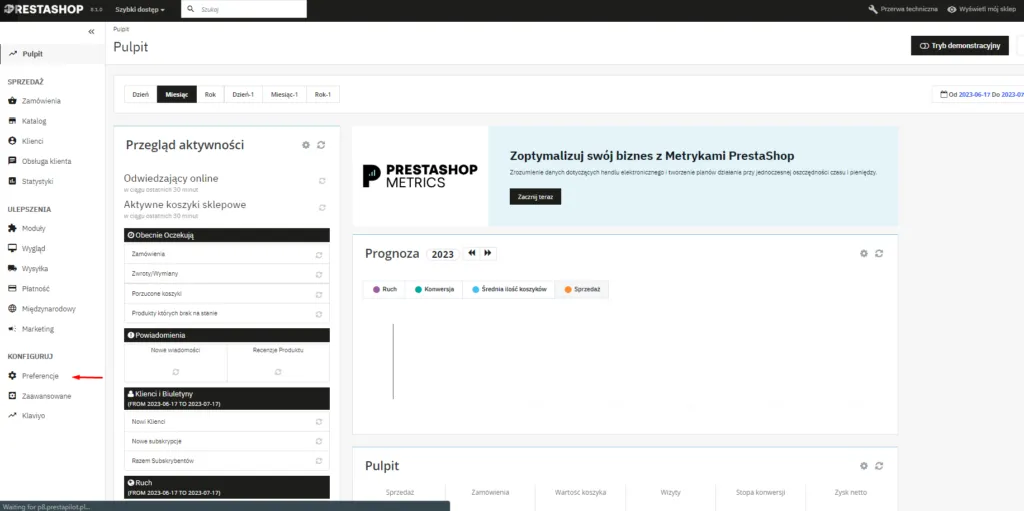Go to next year in Prognoza
The height and width of the screenshot is (511, 1024).
click(489, 253)
